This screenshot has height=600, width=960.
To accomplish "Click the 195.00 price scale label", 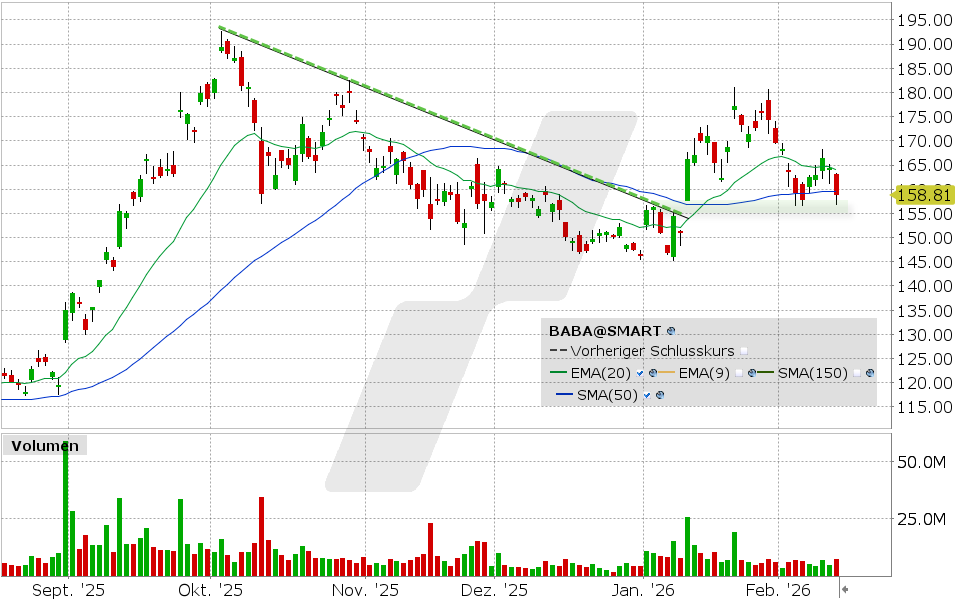I will coord(925,19).
